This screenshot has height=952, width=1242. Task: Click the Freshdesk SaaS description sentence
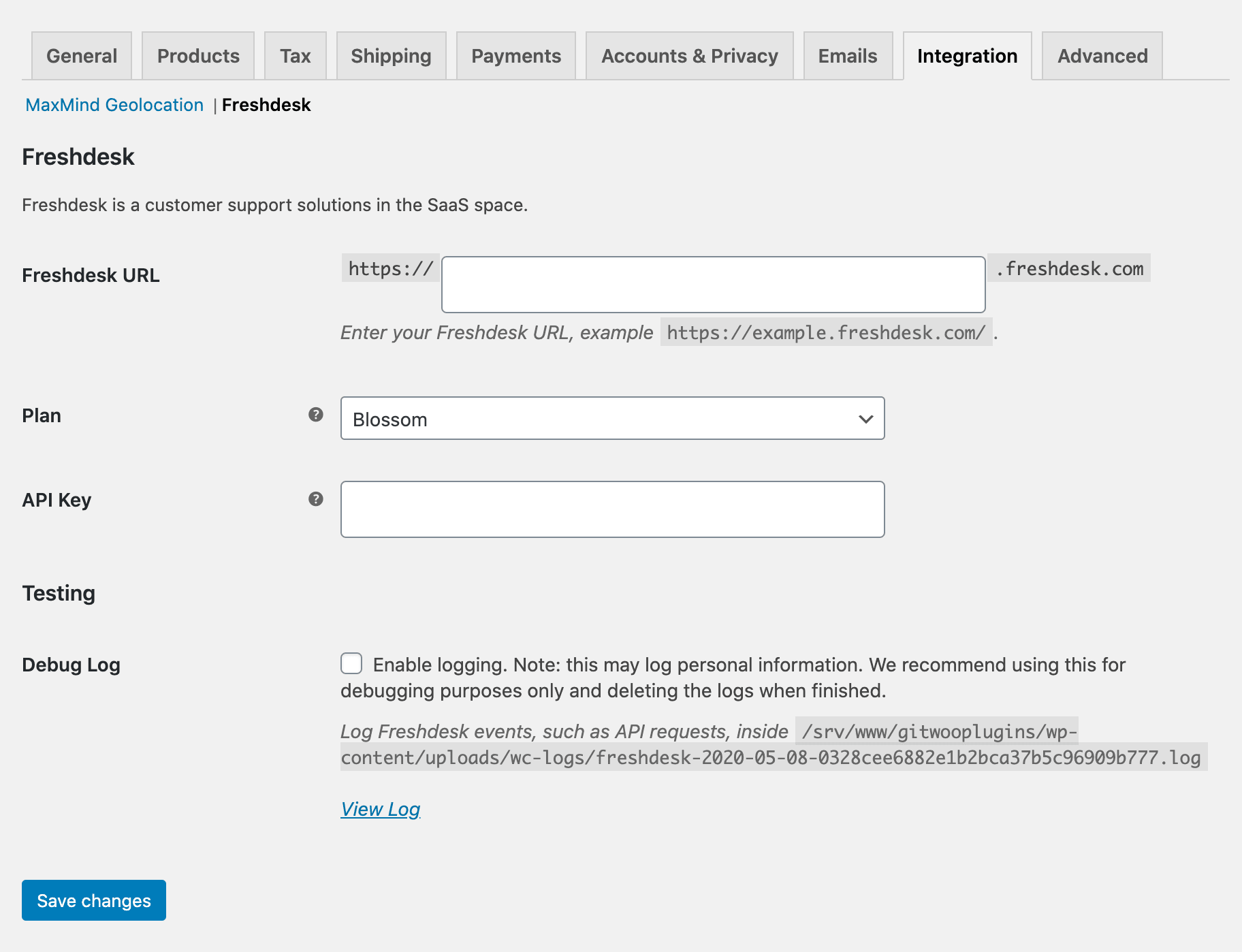tap(275, 205)
